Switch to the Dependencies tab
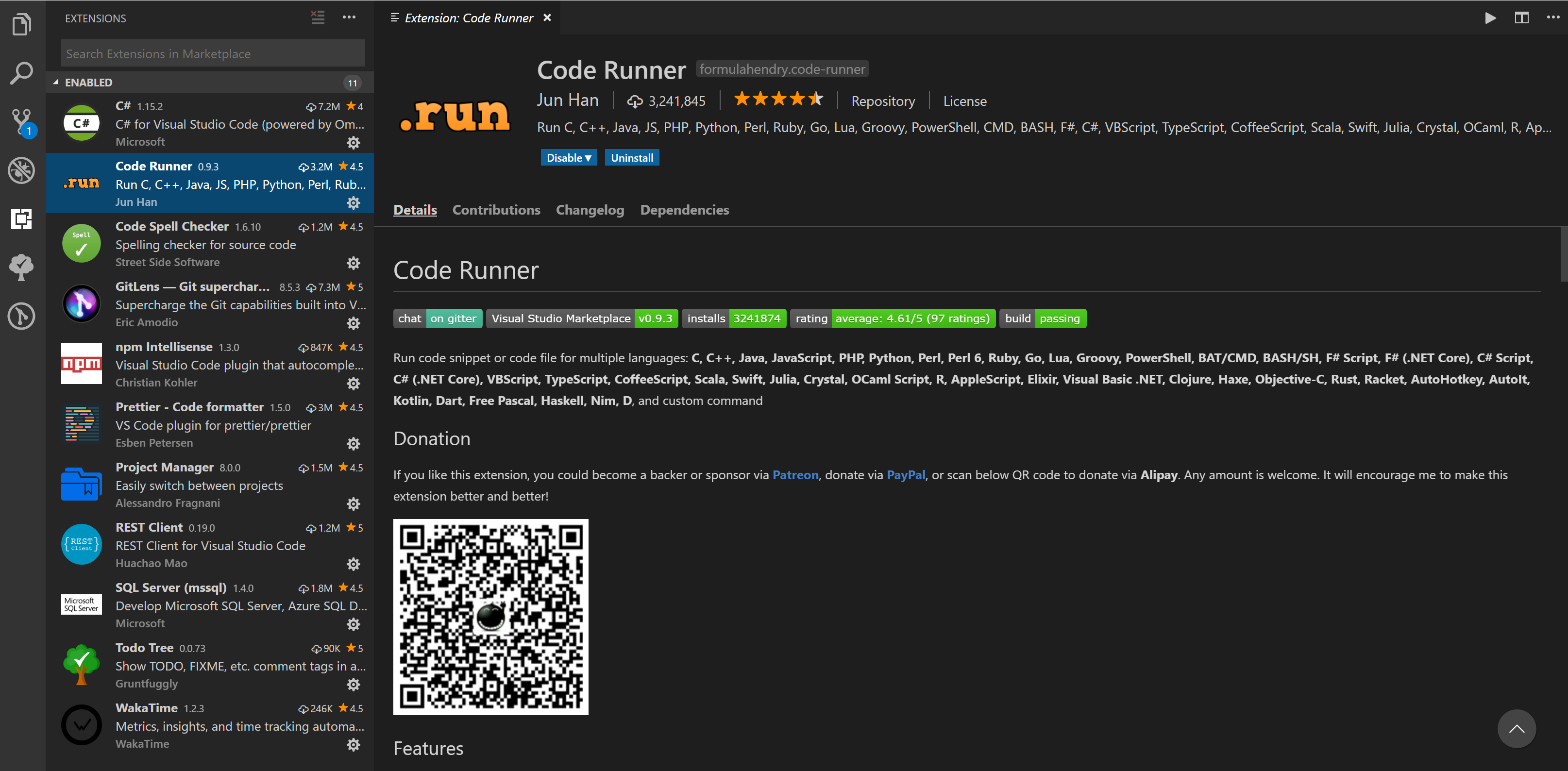1568x771 pixels. 684,210
